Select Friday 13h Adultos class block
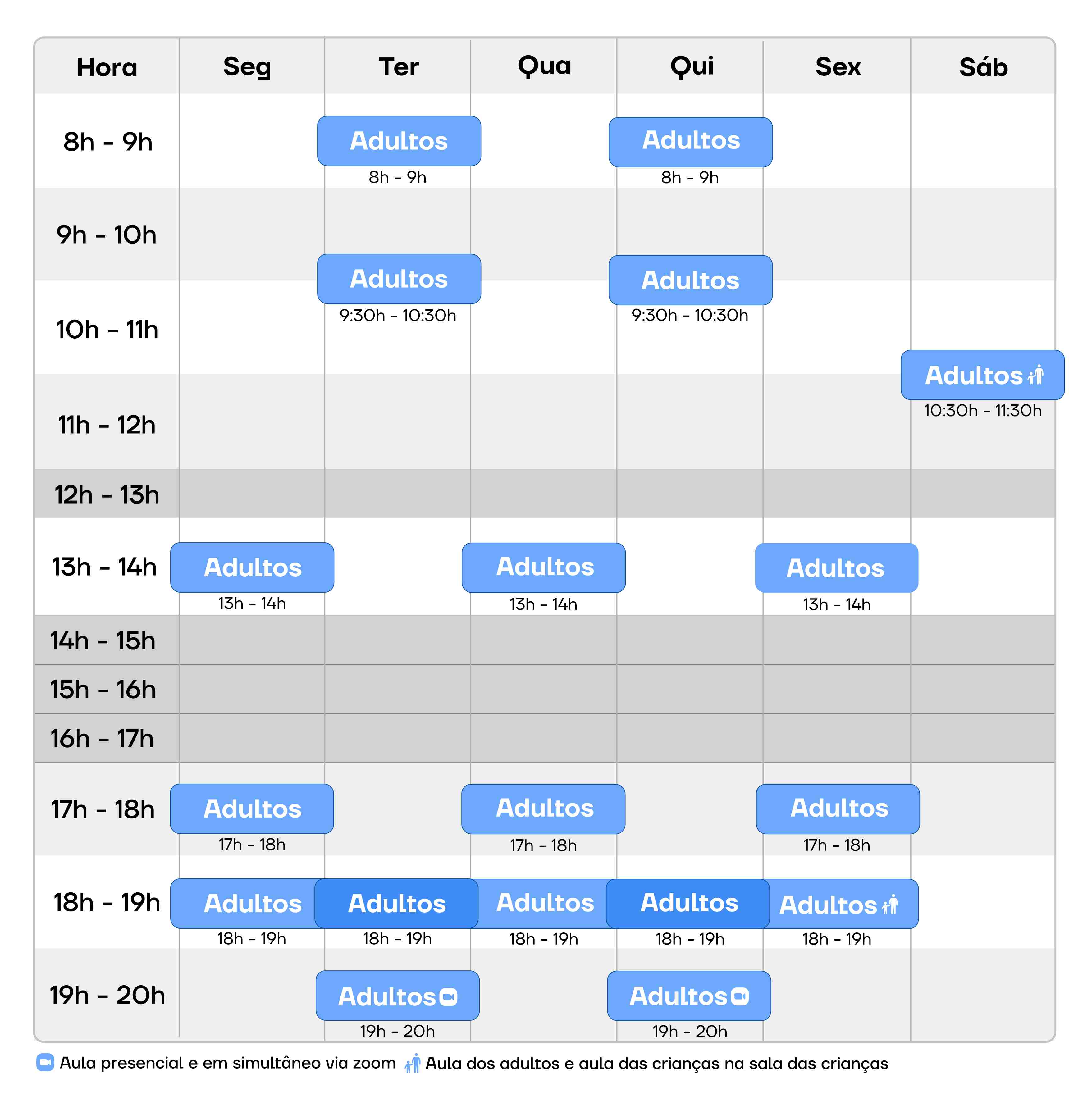1092x1112 pixels. (836, 568)
